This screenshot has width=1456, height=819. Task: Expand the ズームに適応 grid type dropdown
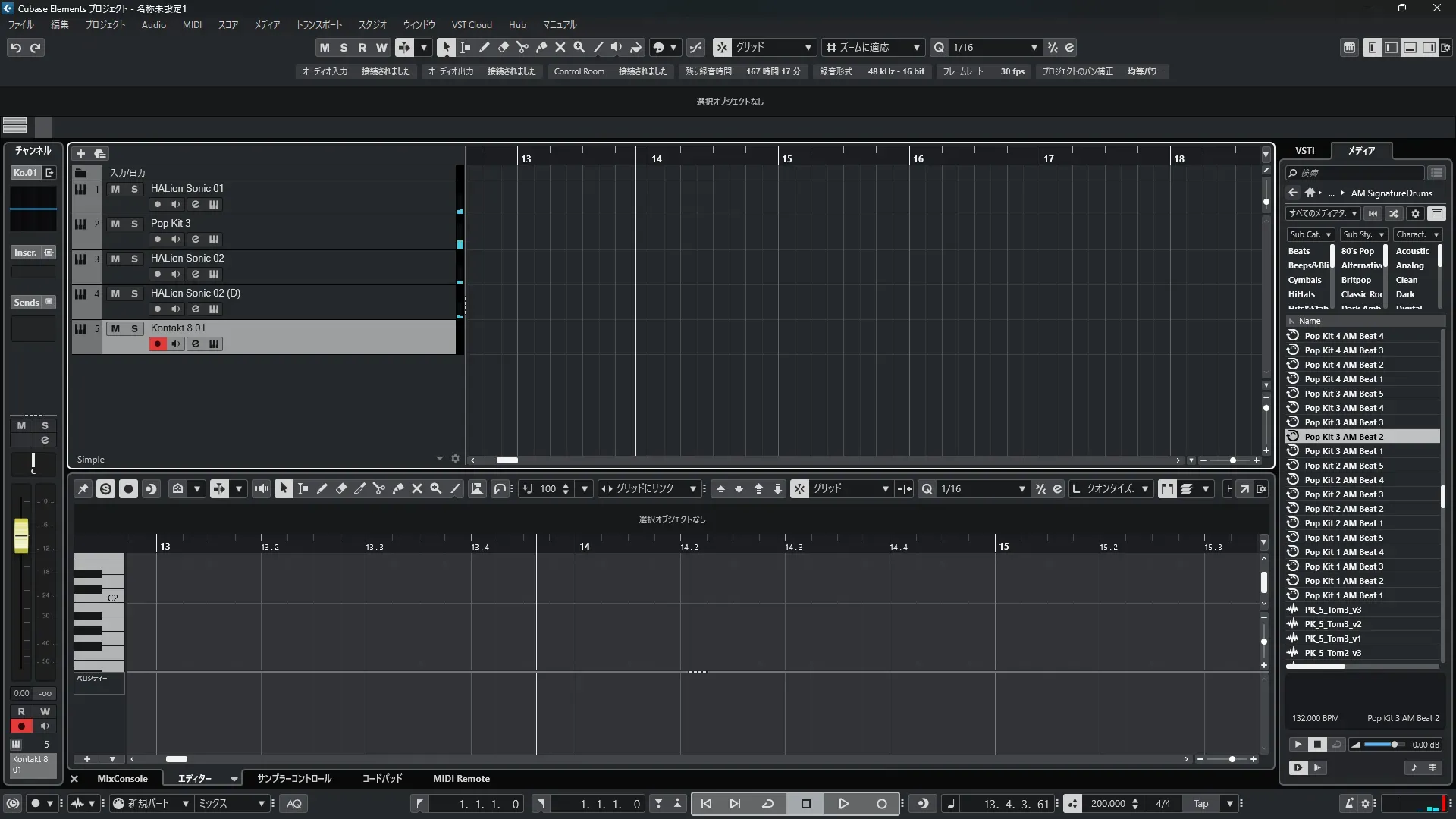point(916,48)
